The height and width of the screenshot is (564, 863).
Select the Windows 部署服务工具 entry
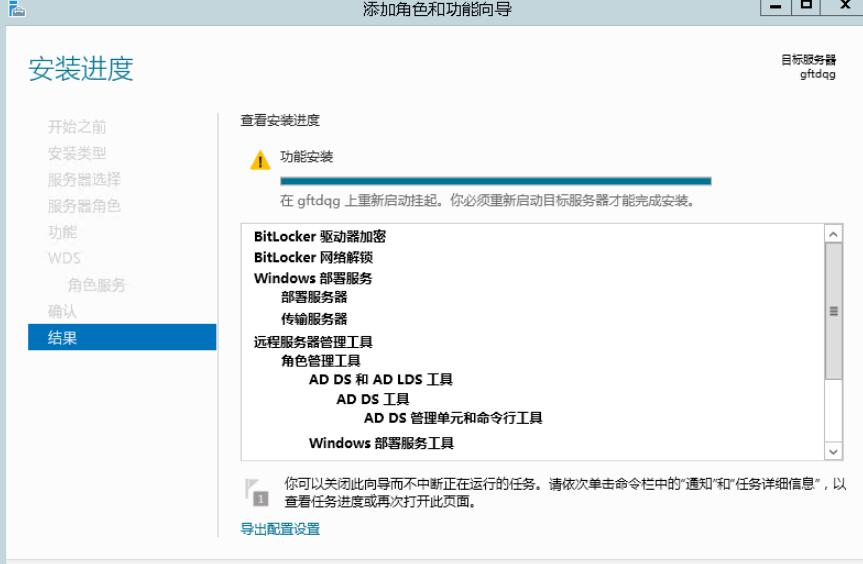[x=381, y=443]
